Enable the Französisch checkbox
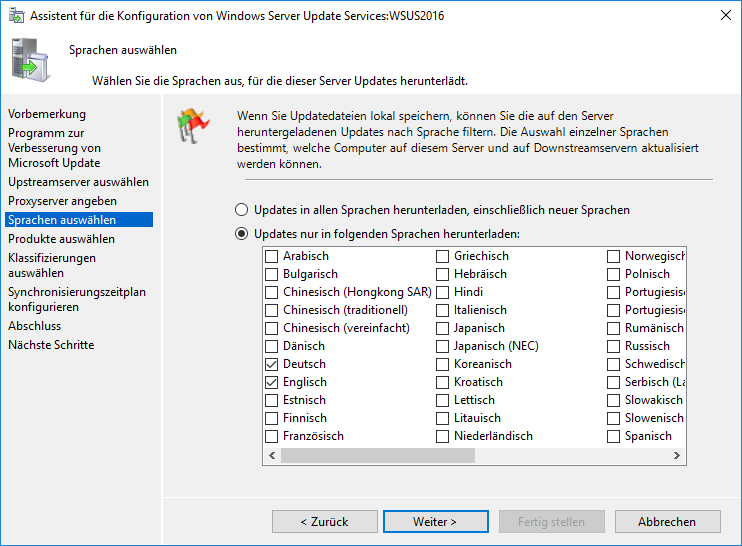Image resolution: width=742 pixels, height=546 pixels. [x=272, y=436]
